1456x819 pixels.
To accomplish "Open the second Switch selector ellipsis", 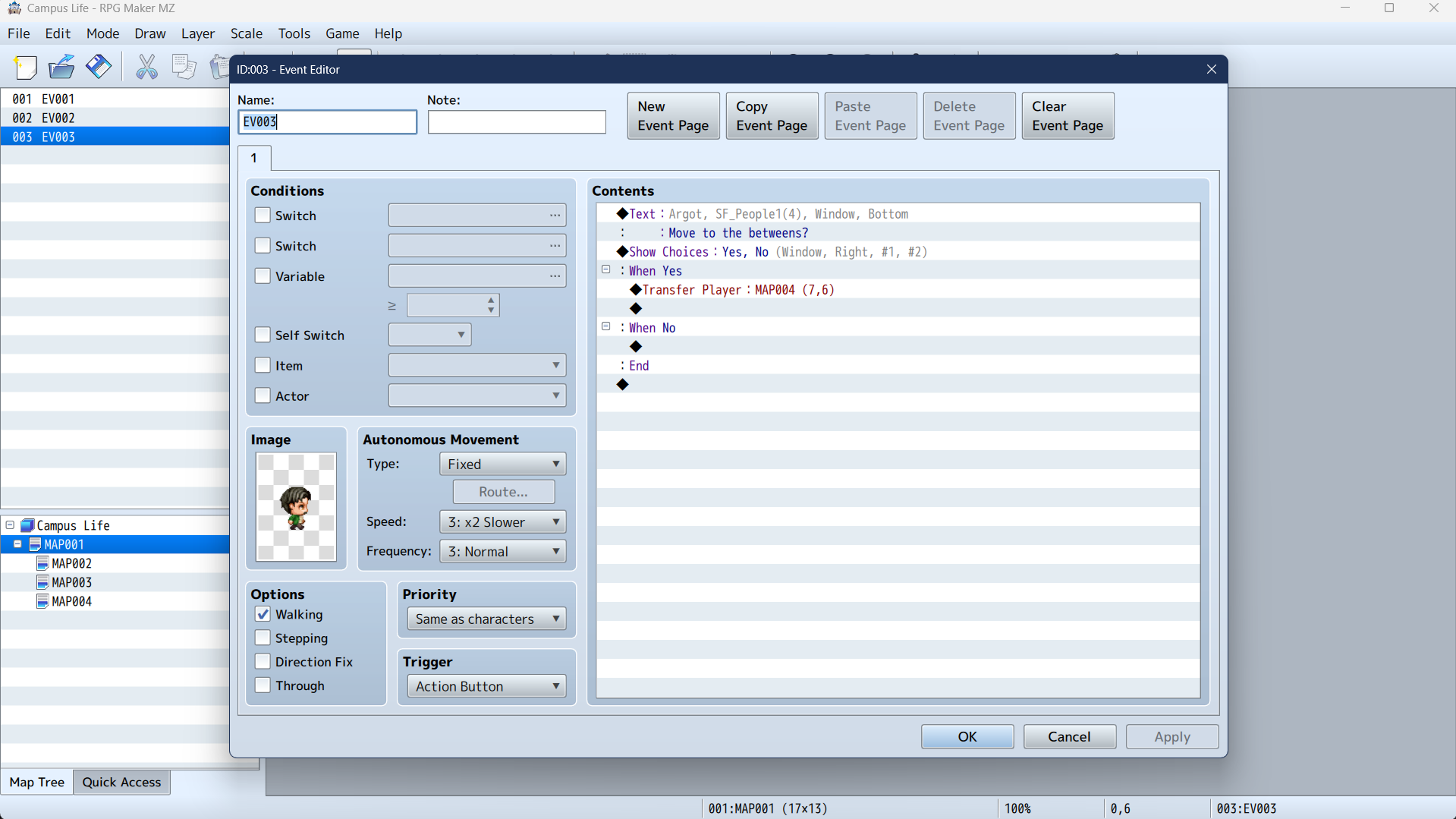I will coord(555,246).
